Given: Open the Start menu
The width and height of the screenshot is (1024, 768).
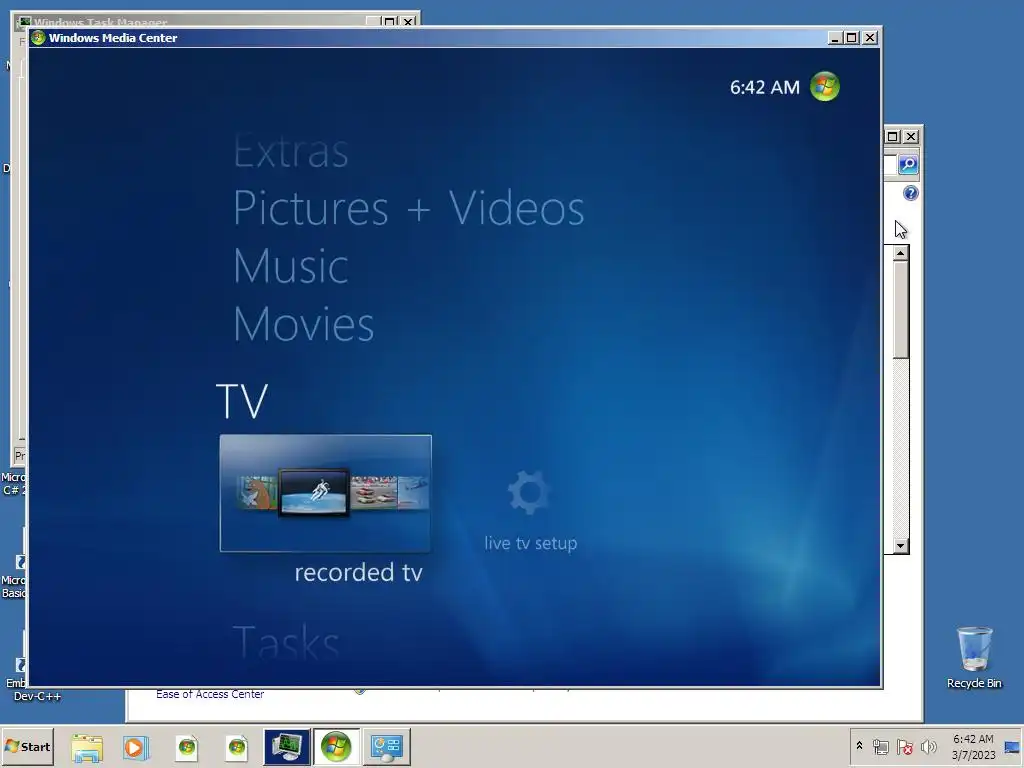Looking at the screenshot, I should pyautogui.click(x=27, y=746).
